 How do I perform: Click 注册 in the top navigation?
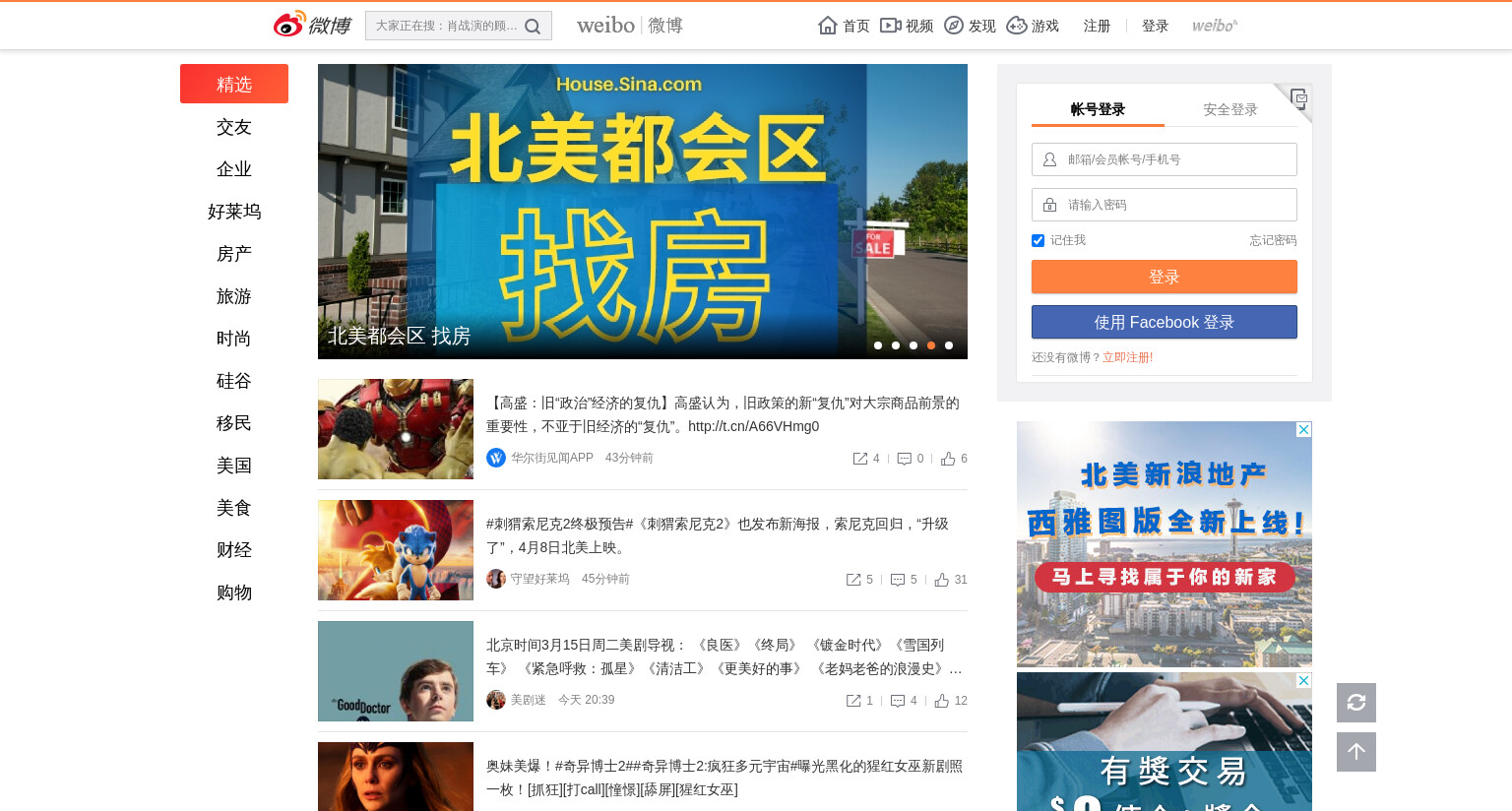1097,26
